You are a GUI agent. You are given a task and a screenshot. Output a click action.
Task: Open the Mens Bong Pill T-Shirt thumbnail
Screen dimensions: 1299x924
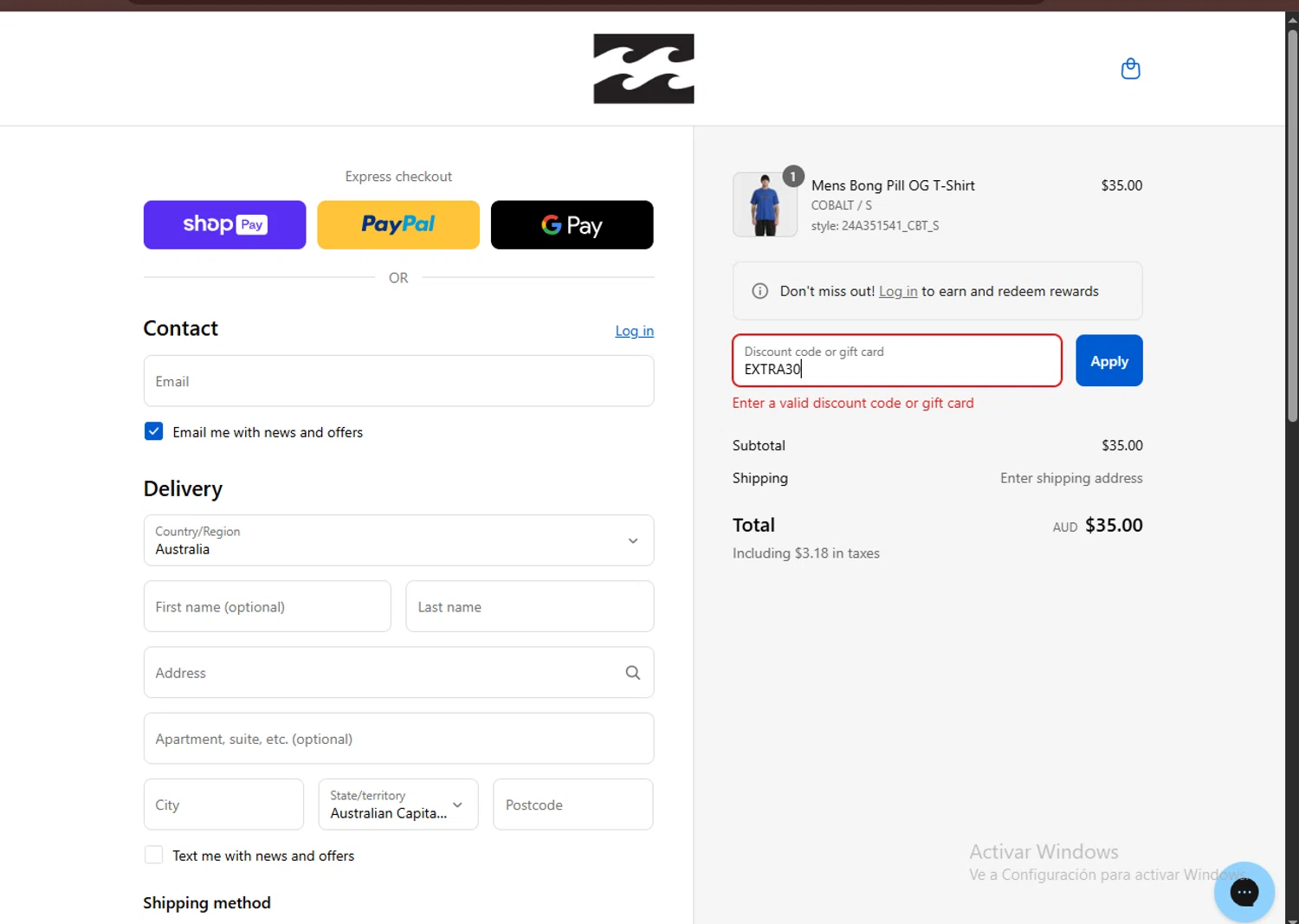(765, 204)
